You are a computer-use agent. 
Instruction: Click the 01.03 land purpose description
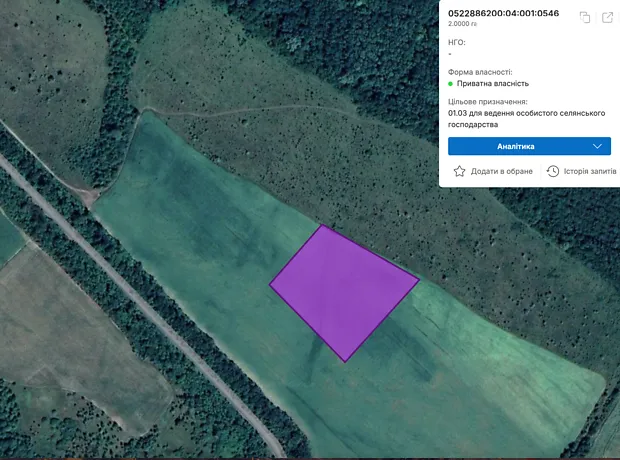click(x=526, y=119)
